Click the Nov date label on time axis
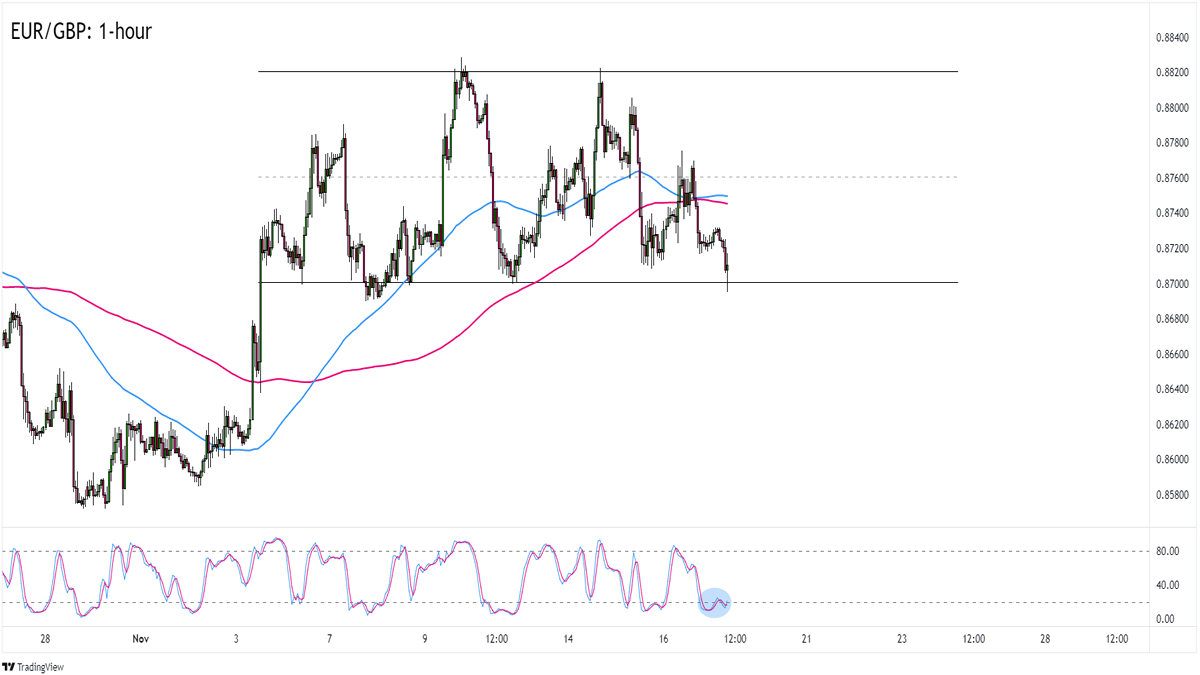Screen dimensions: 1200x675 [139, 639]
